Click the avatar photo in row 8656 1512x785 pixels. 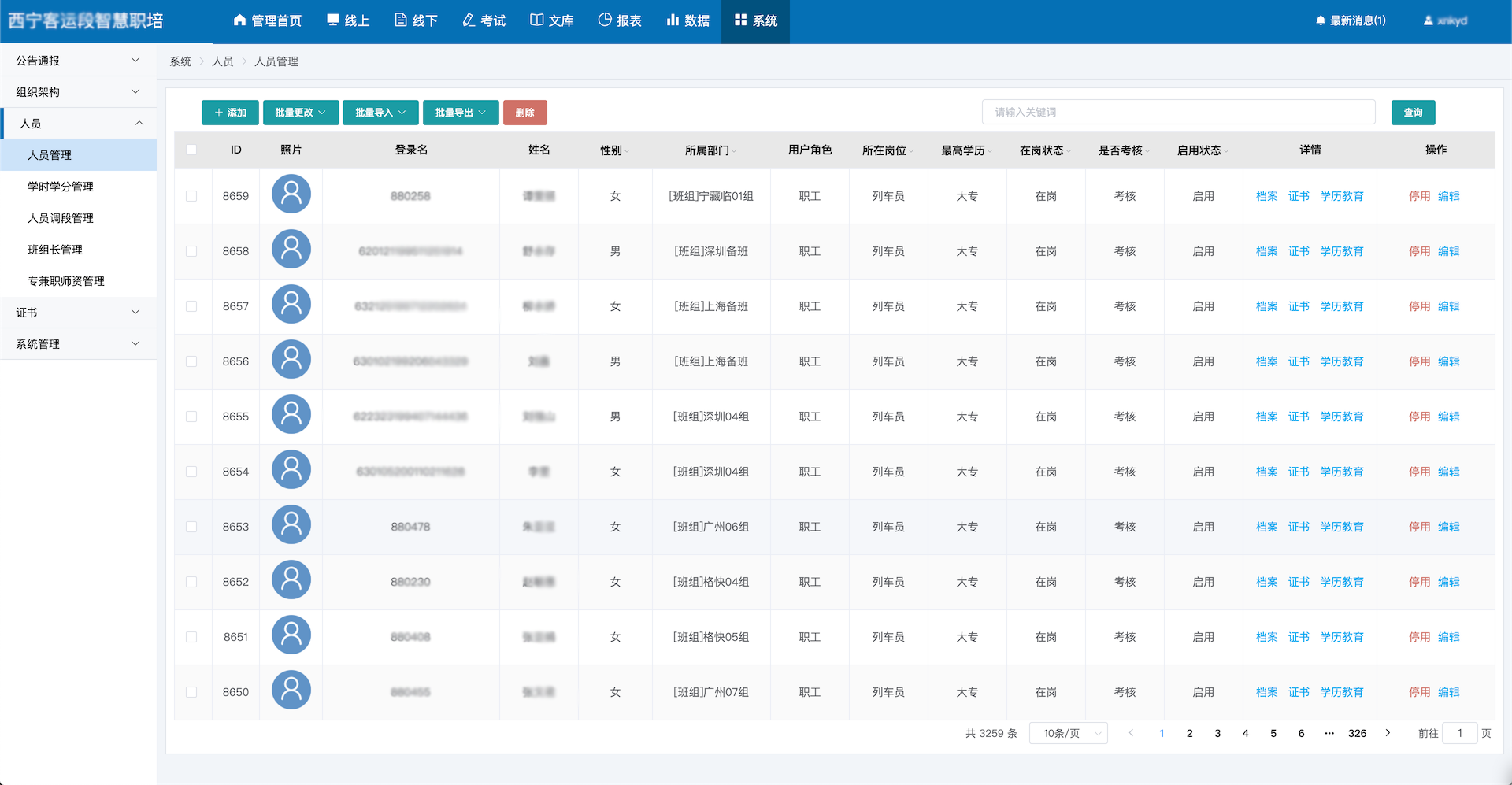(291, 360)
